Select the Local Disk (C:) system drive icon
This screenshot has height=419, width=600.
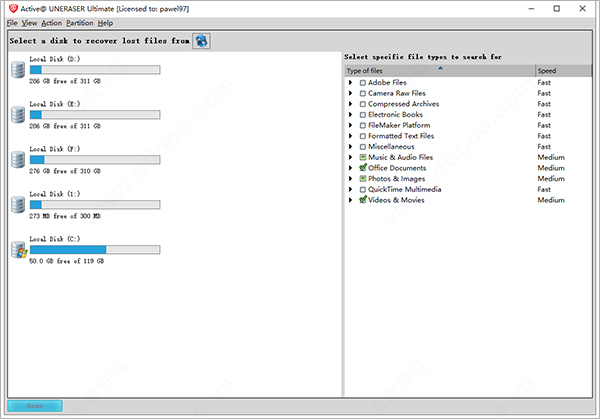click(19, 250)
